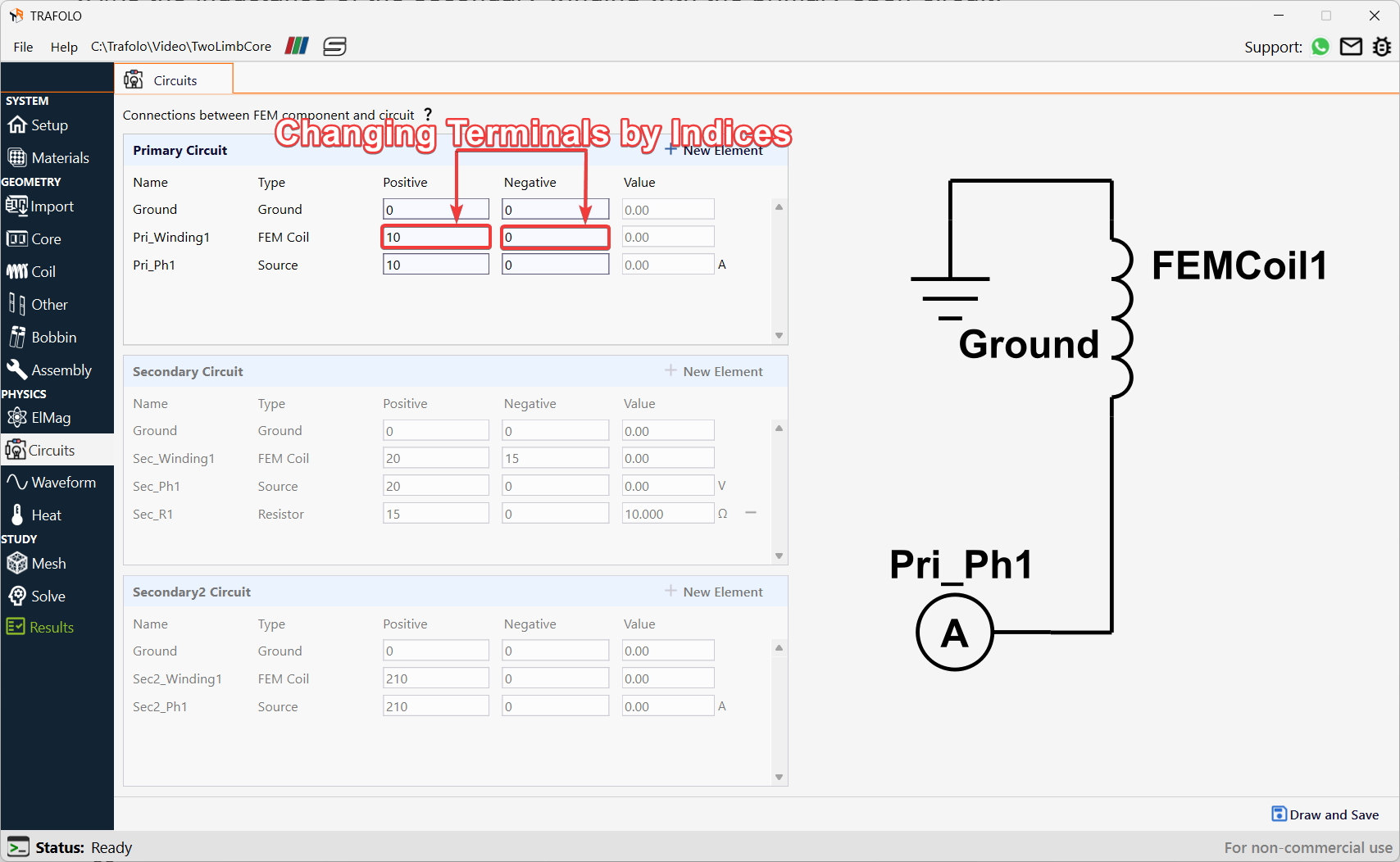
Task: Add New Element to Primary Circuit
Action: click(x=714, y=150)
